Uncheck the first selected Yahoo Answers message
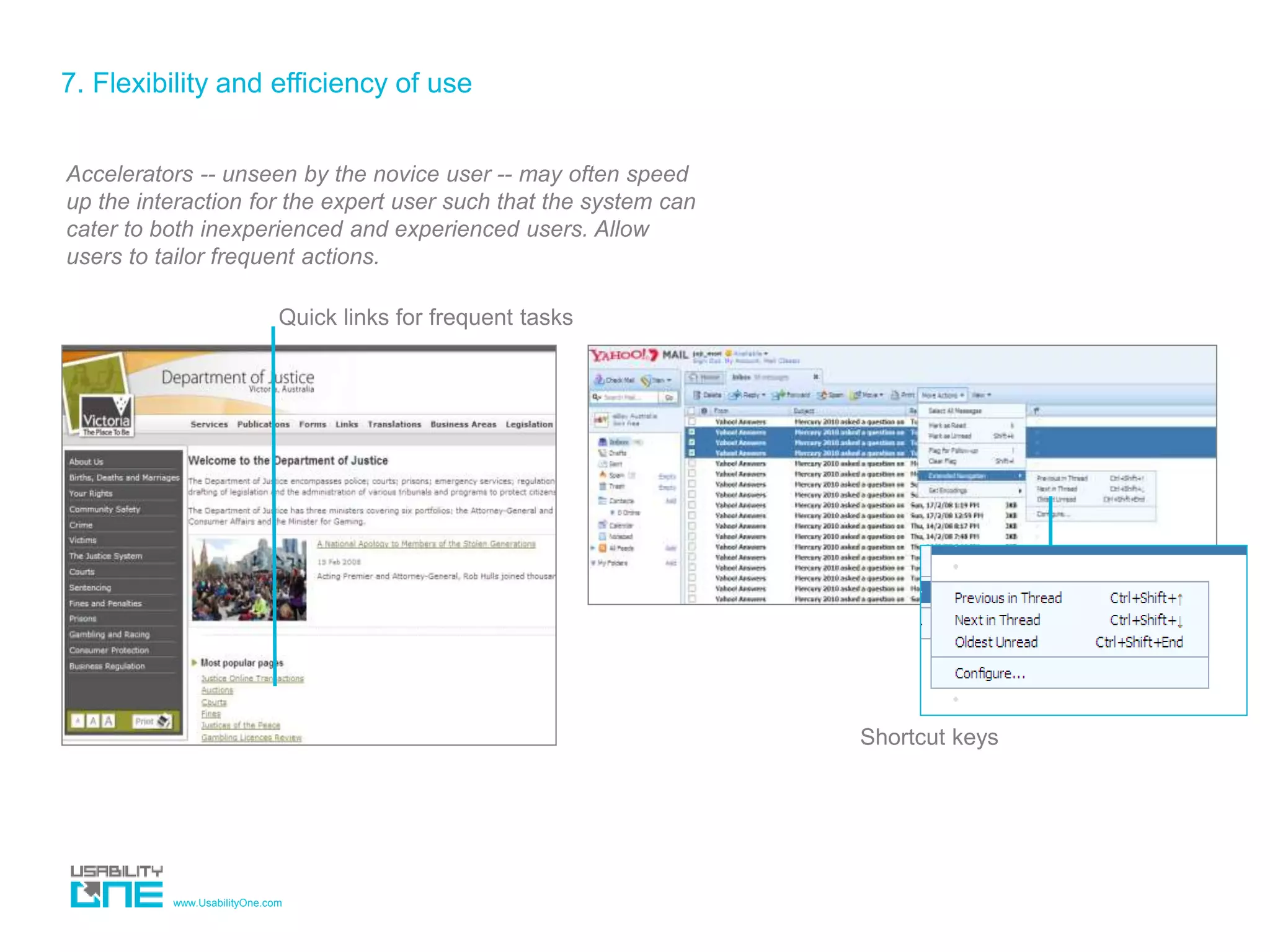This screenshot has height=952, width=1270. coord(692,432)
